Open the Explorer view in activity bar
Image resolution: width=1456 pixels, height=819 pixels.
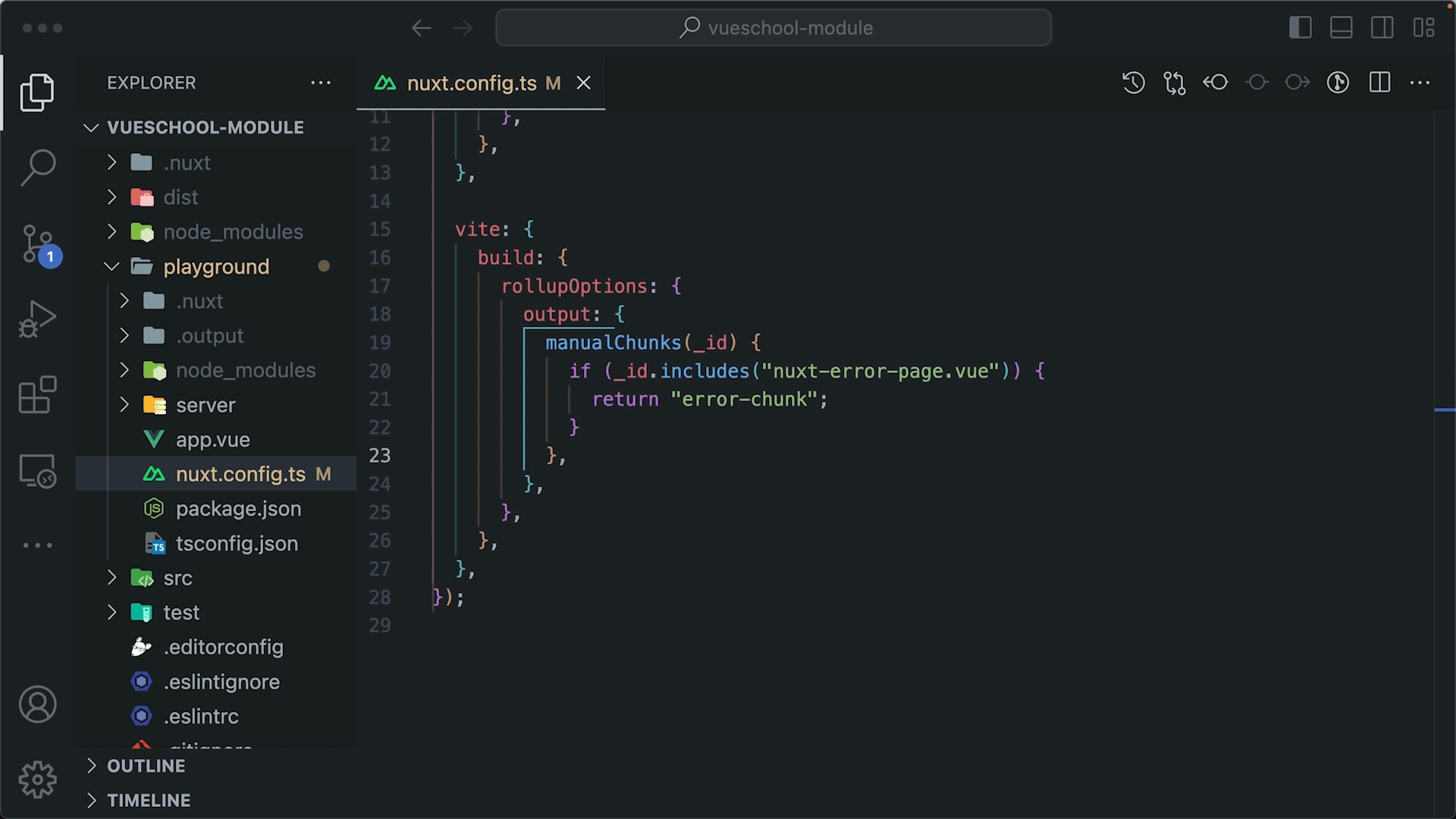click(37, 93)
